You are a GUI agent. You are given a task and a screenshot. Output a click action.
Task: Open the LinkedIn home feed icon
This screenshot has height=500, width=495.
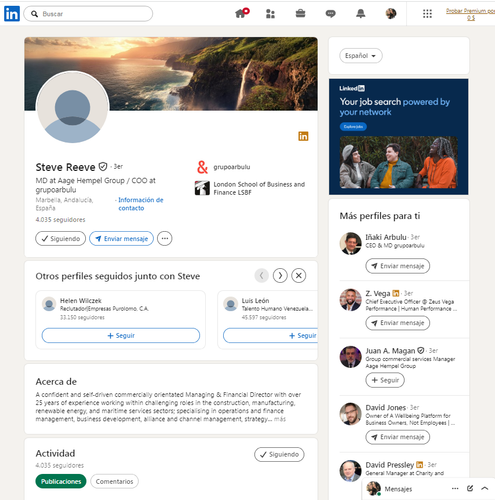[241, 13]
